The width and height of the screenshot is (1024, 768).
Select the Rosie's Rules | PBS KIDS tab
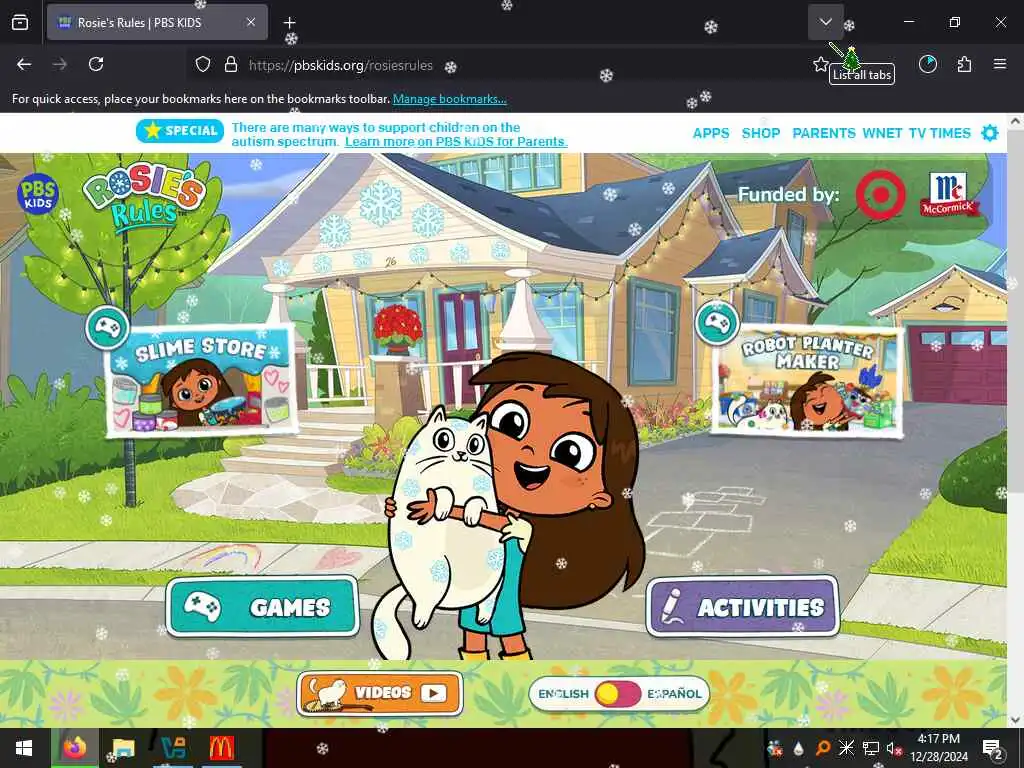(157, 22)
